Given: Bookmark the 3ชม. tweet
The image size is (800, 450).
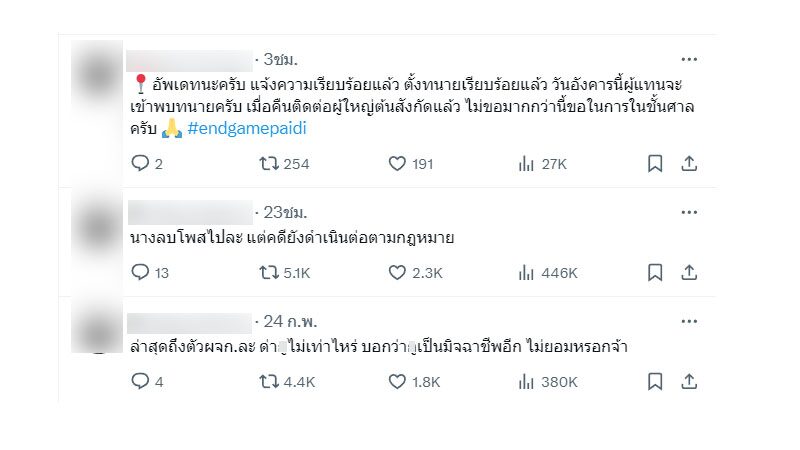Looking at the screenshot, I should (x=655, y=164).
